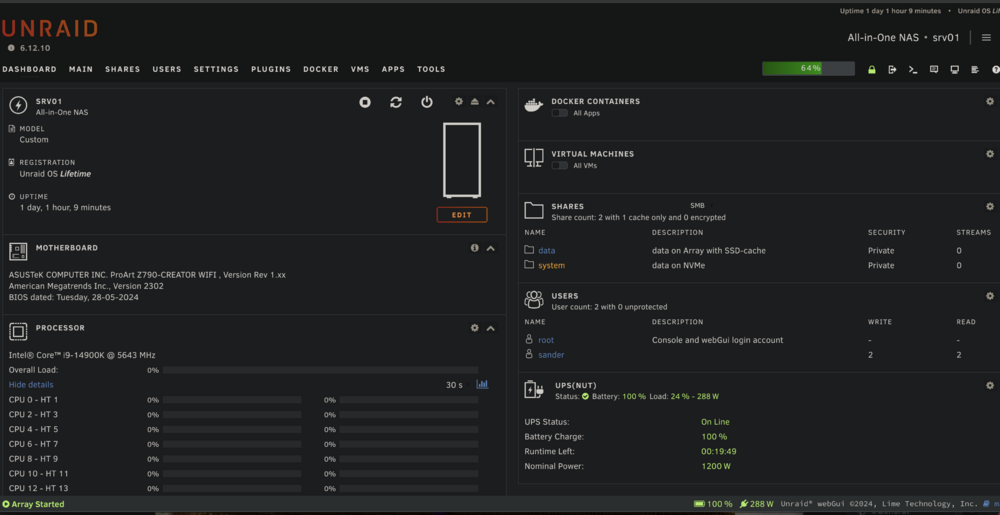
Task: Collapse the Processor tile
Action: (490, 328)
